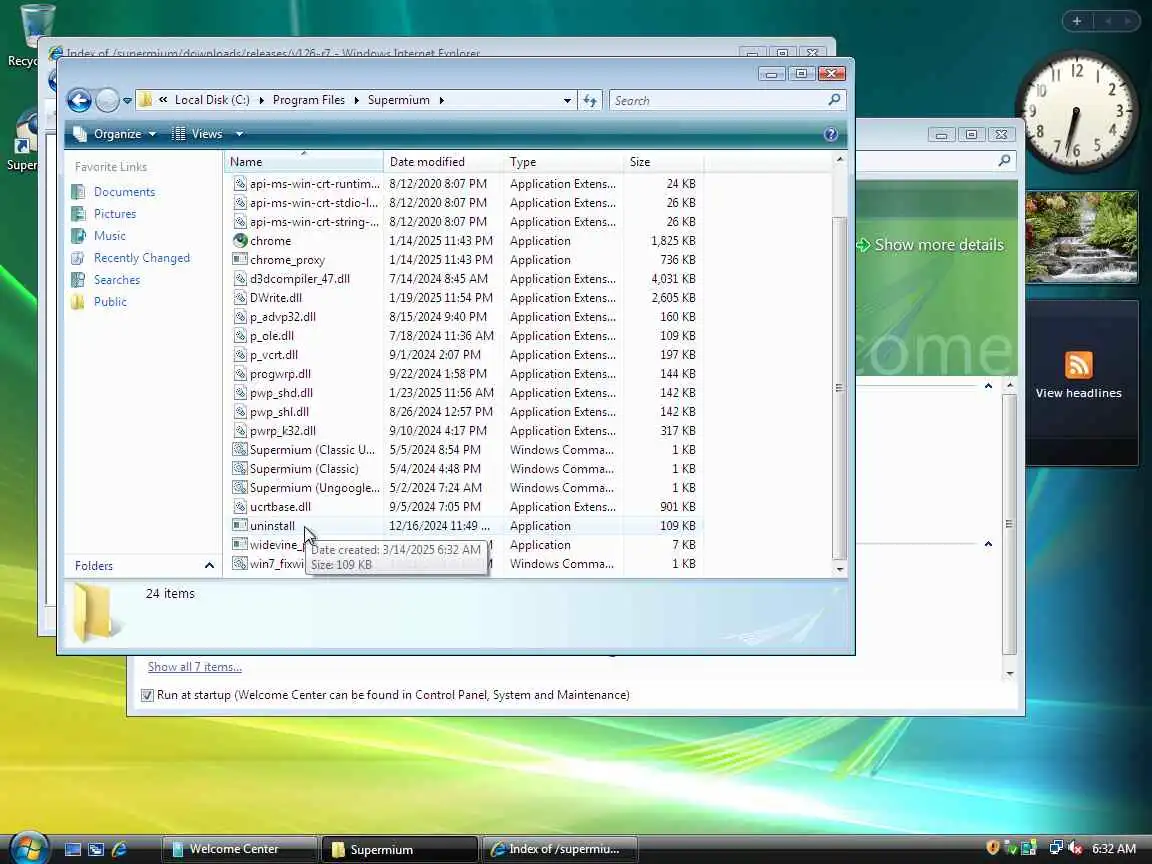Click the Forward navigation arrow in Explorer
The image size is (1152, 864).
(x=107, y=100)
